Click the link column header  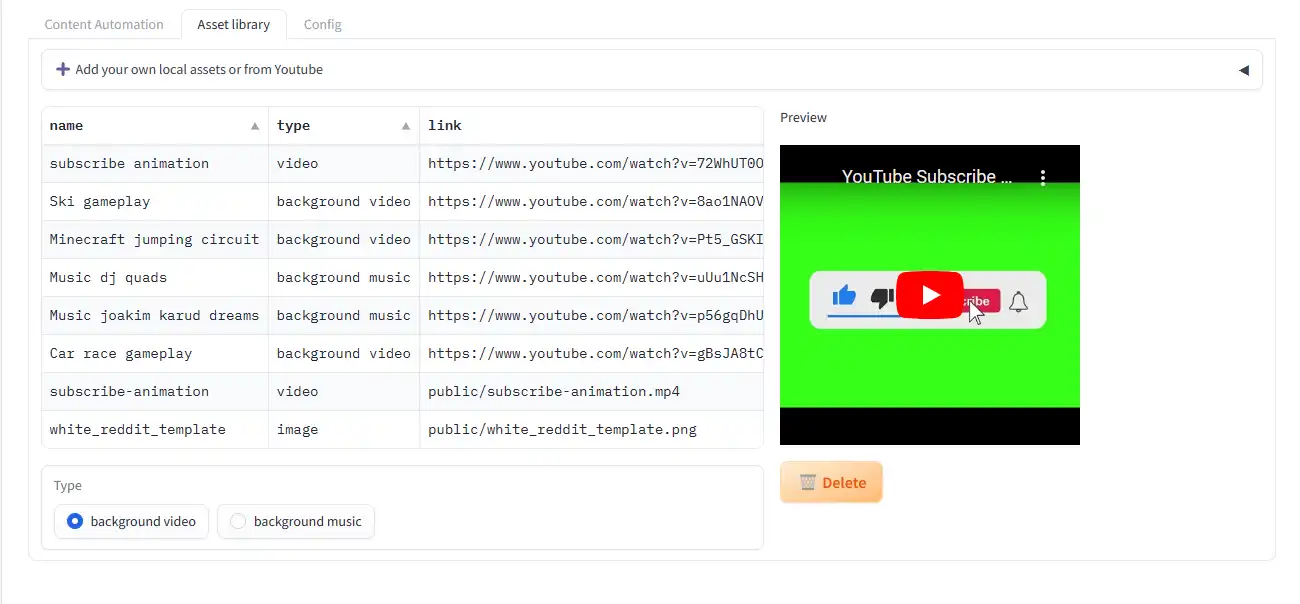591,126
